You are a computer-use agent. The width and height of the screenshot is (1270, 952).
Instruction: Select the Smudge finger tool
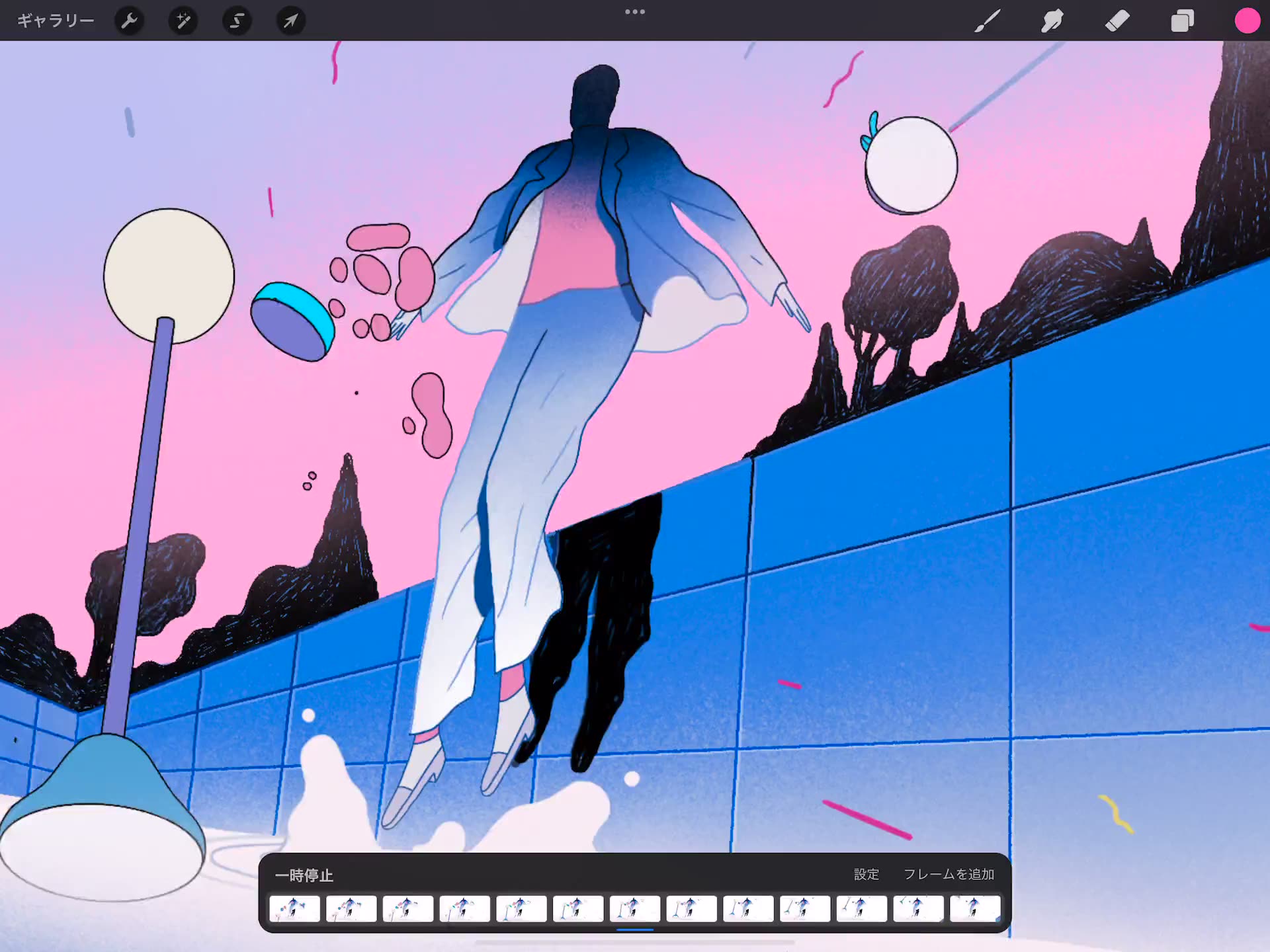1052,21
